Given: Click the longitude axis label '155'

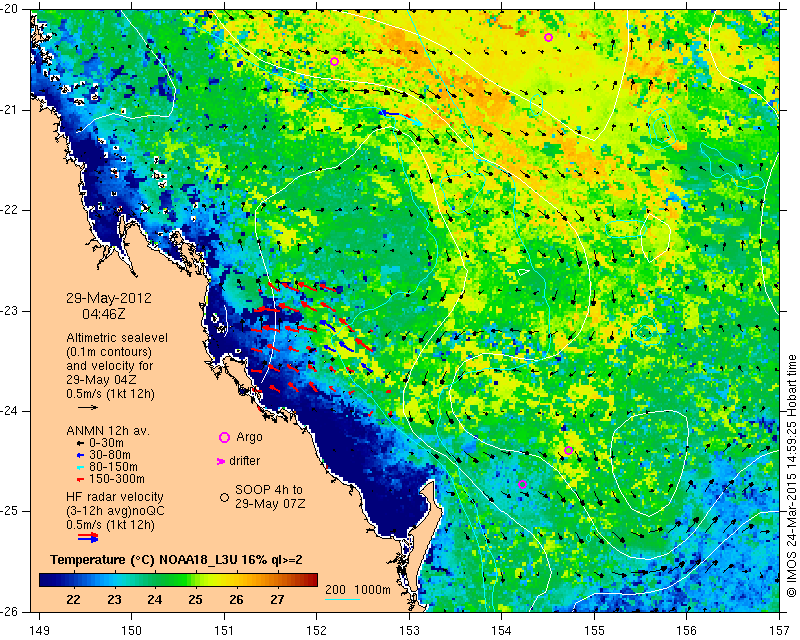Looking at the screenshot, I should tap(594, 631).
